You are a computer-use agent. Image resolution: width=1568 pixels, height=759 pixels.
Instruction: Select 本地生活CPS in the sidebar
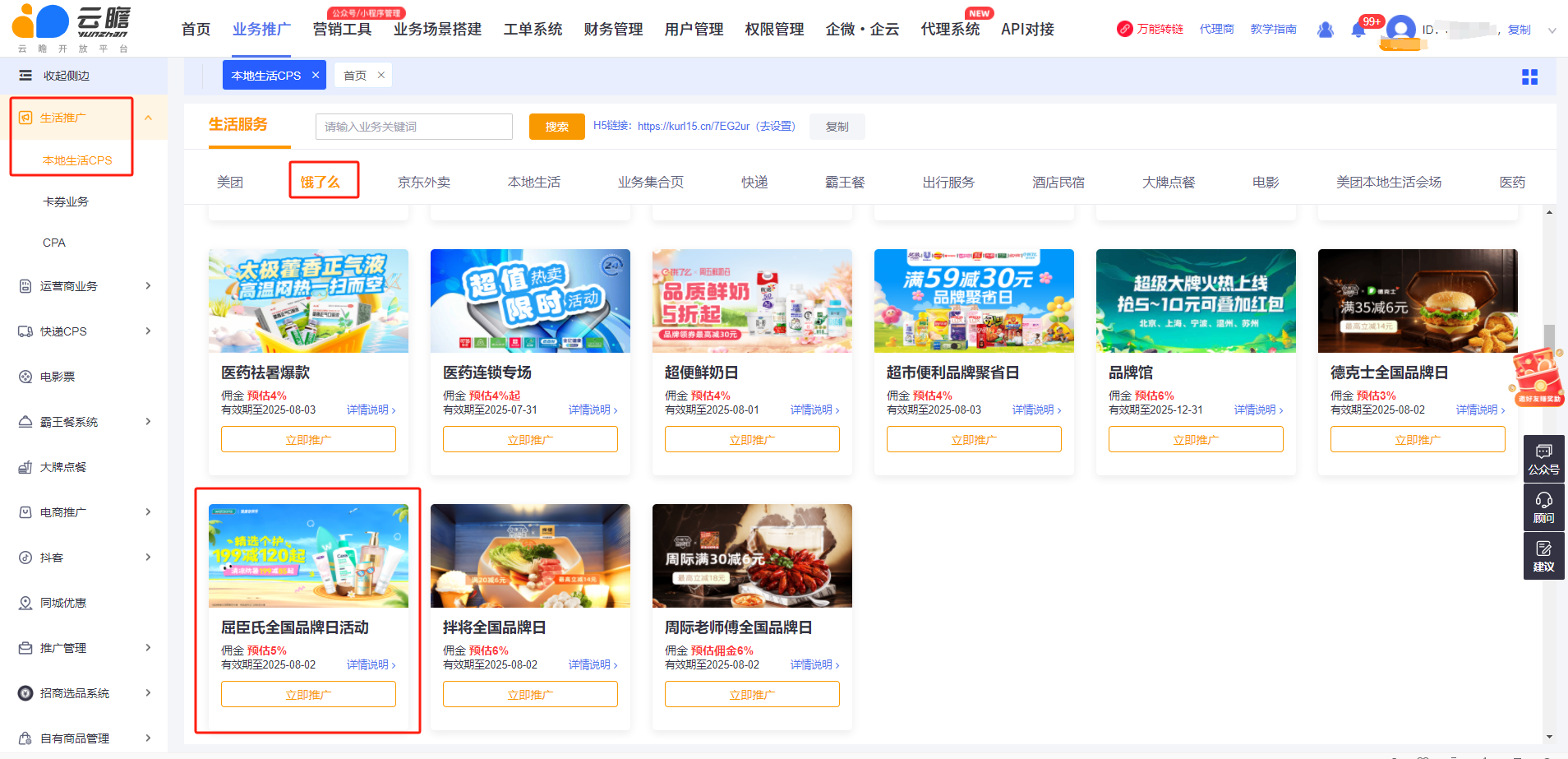(x=77, y=160)
